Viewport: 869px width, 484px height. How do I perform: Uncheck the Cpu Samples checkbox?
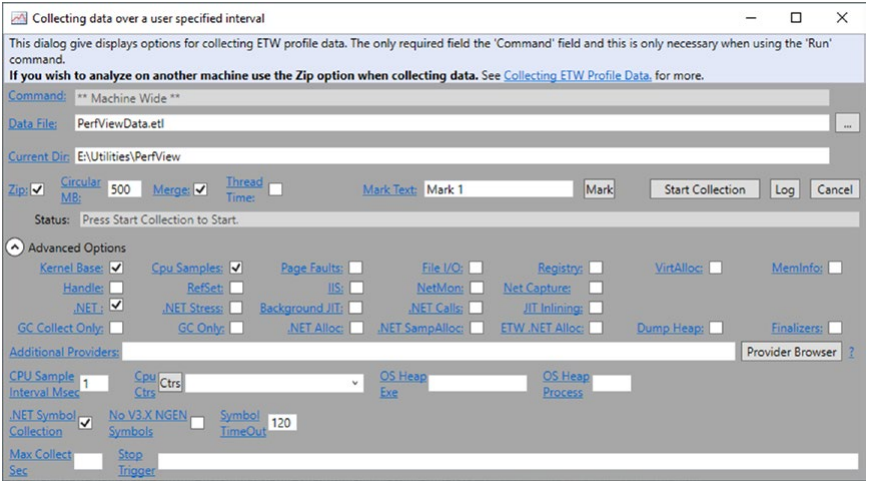(x=236, y=268)
